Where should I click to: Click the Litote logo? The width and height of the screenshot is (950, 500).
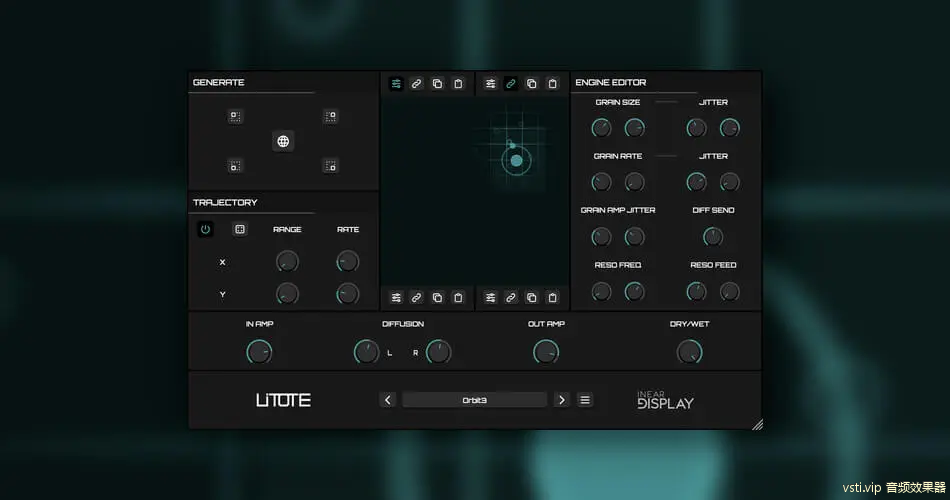(283, 400)
